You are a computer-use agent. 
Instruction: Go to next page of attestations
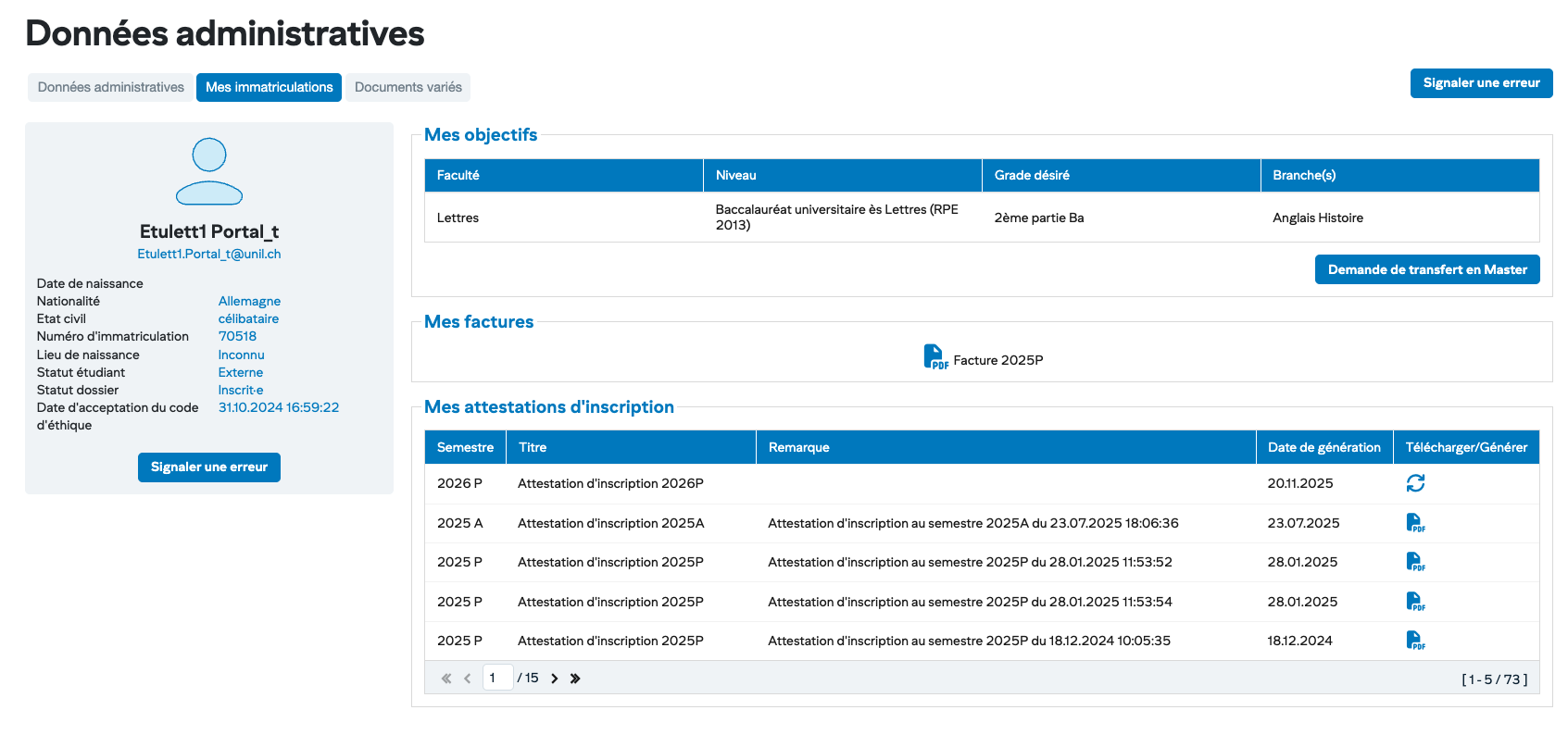click(x=555, y=679)
